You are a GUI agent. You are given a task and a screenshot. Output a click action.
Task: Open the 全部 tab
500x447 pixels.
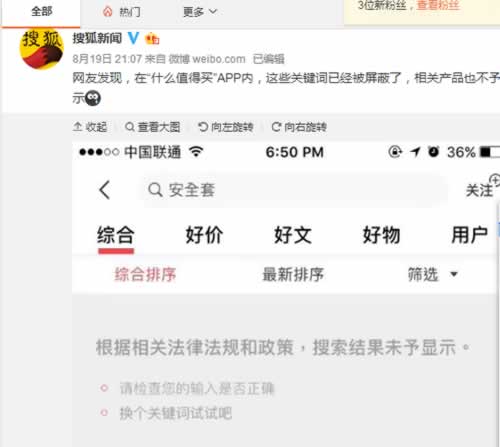tap(41, 12)
